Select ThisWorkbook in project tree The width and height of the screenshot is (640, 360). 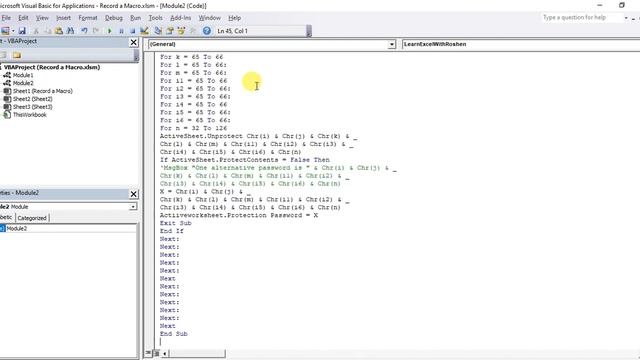(x=29, y=115)
